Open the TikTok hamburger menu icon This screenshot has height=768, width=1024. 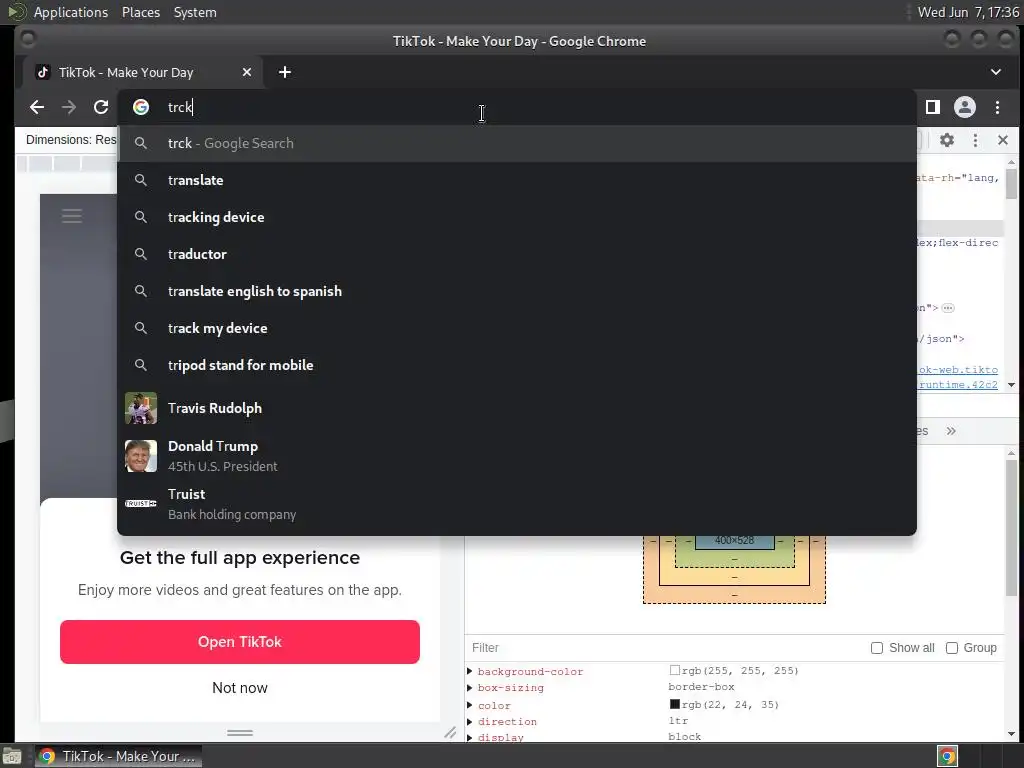coord(72,216)
